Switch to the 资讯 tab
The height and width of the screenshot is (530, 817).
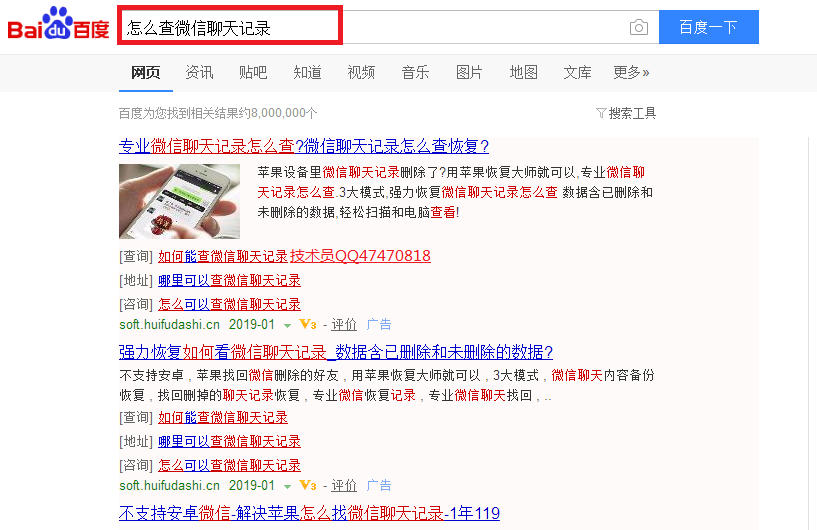(x=199, y=72)
